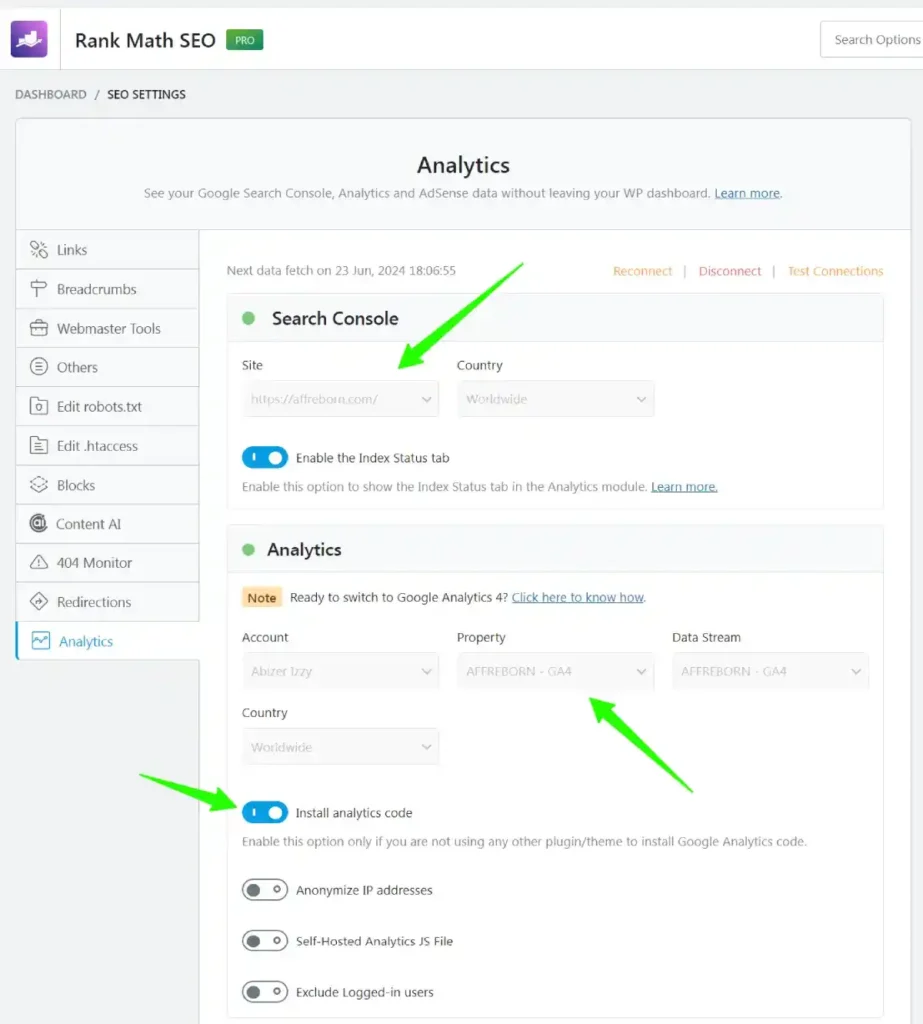Click the Rank Math logo icon
Image resolution: width=923 pixels, height=1024 pixels.
29,39
